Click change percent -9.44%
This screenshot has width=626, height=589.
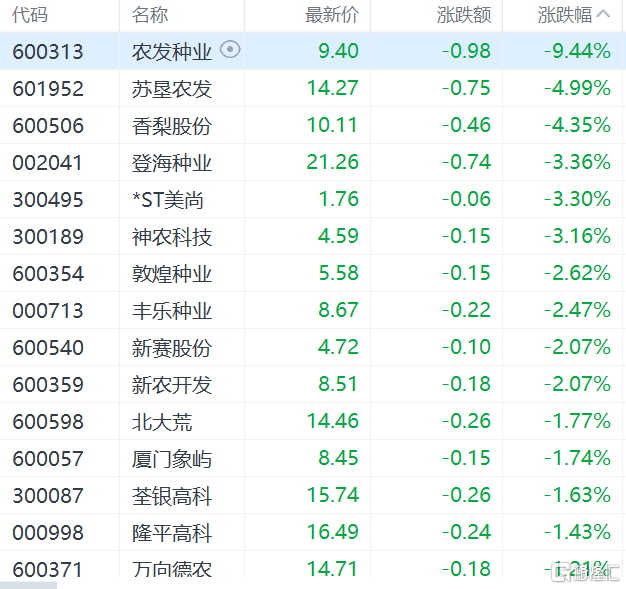(x=578, y=51)
